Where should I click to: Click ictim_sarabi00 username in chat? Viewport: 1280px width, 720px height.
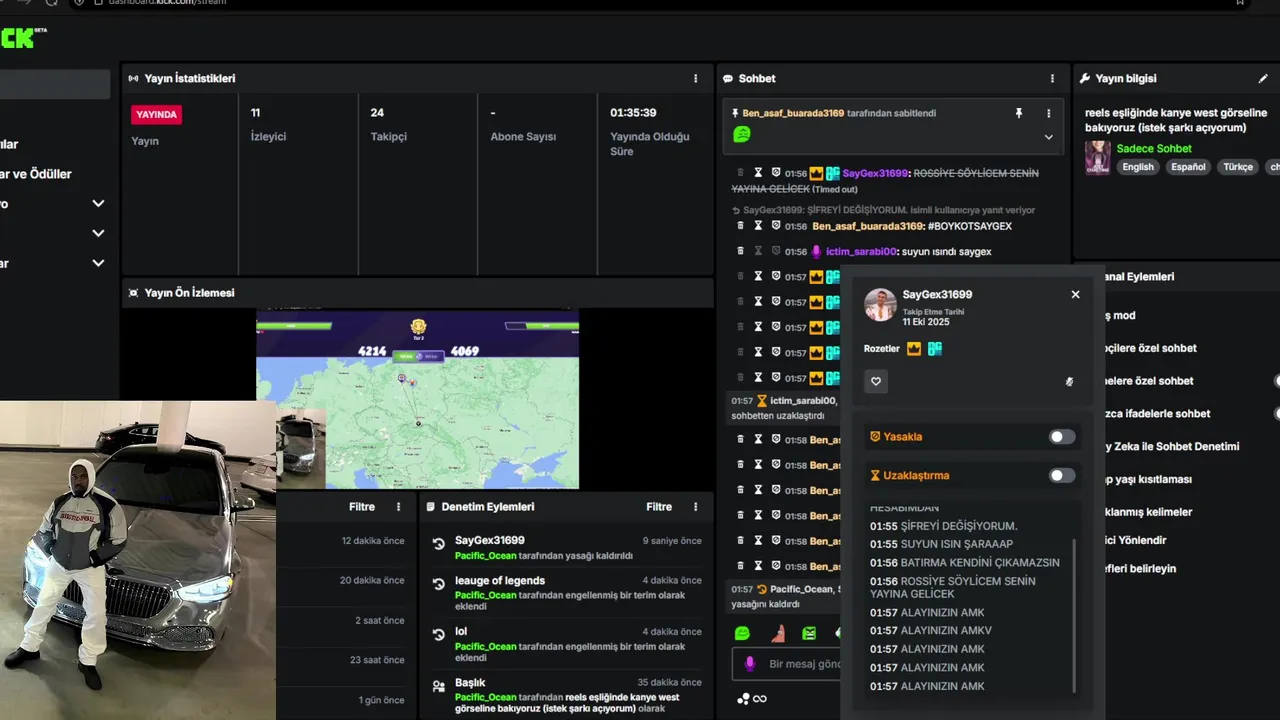click(861, 251)
